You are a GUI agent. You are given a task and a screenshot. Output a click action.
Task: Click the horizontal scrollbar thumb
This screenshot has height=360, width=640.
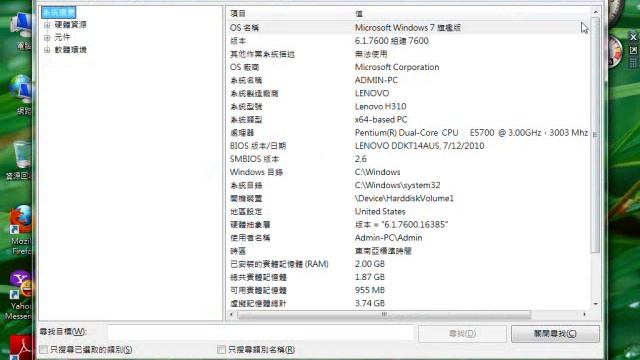coord(384,314)
